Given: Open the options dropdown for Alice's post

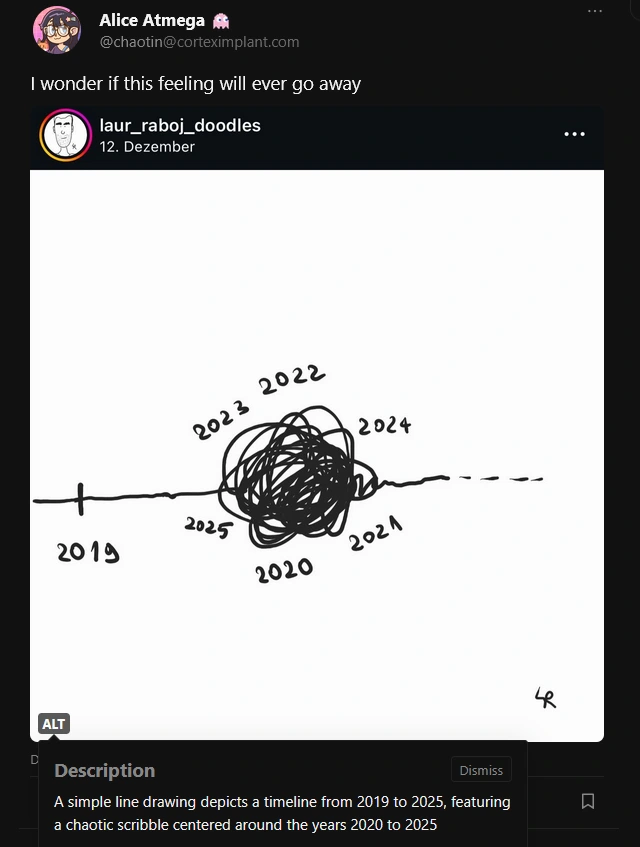Looking at the screenshot, I should click(x=595, y=10).
